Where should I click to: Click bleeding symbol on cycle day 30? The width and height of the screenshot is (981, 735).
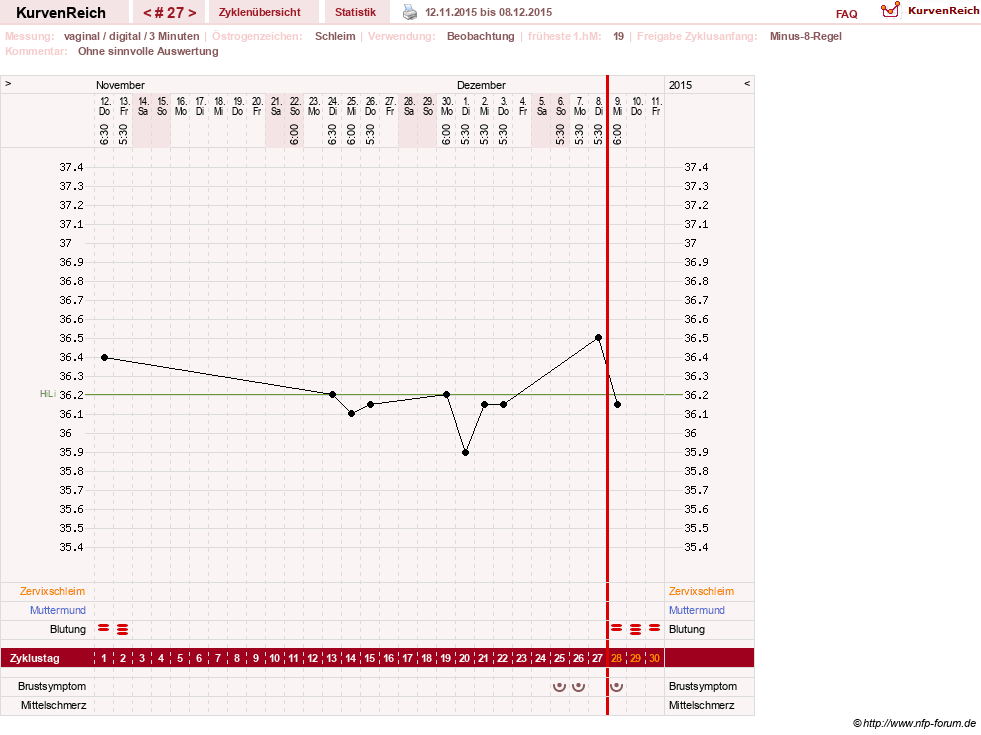tap(654, 627)
